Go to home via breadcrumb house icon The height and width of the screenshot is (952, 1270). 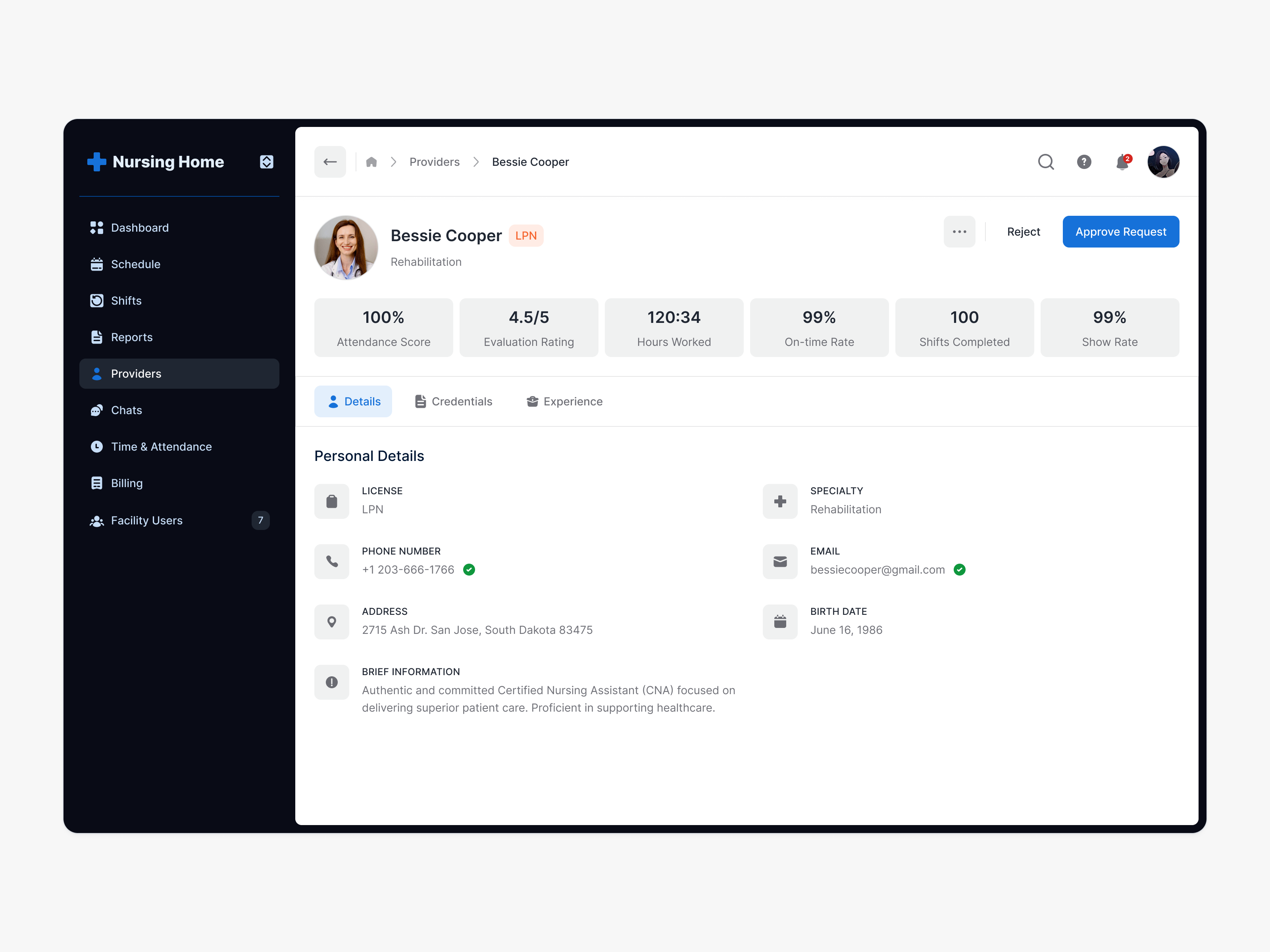[x=371, y=162]
